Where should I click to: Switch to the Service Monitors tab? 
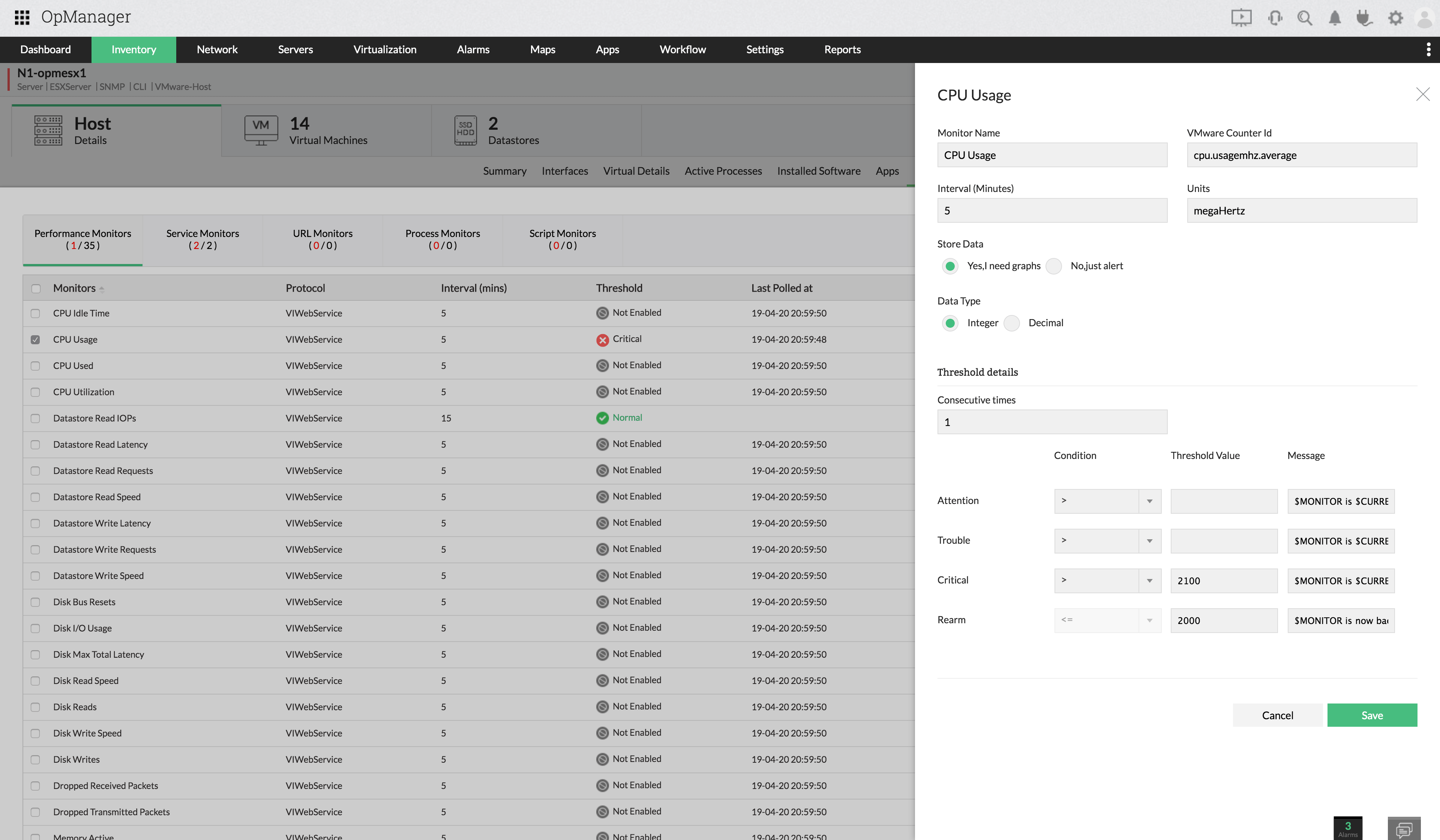tap(202, 239)
